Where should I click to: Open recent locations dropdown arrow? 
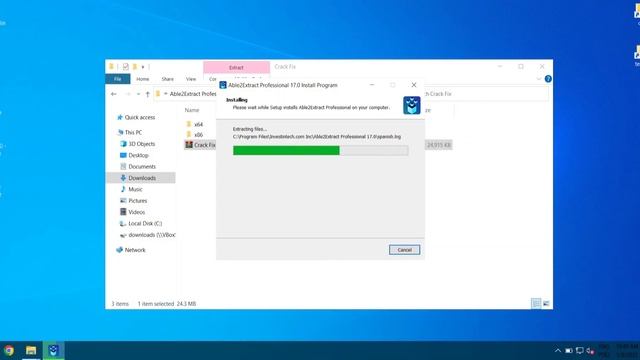tap(138, 94)
